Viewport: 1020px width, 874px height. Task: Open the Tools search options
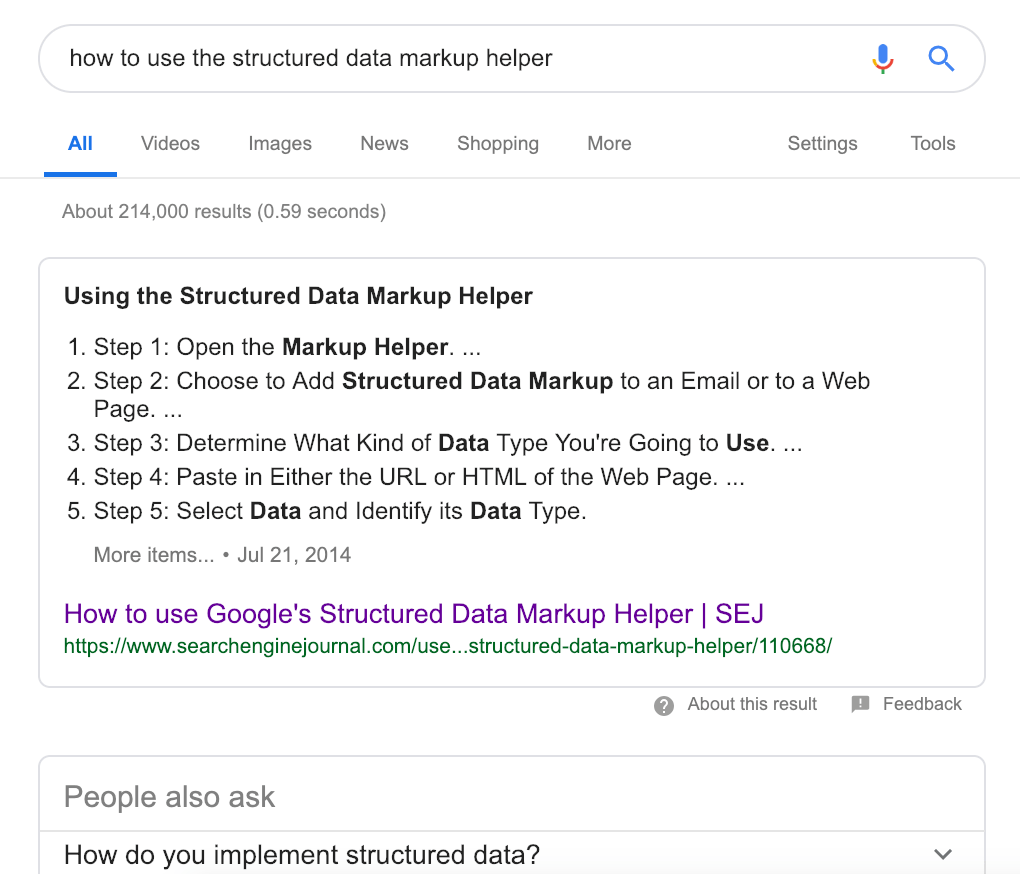(x=932, y=144)
